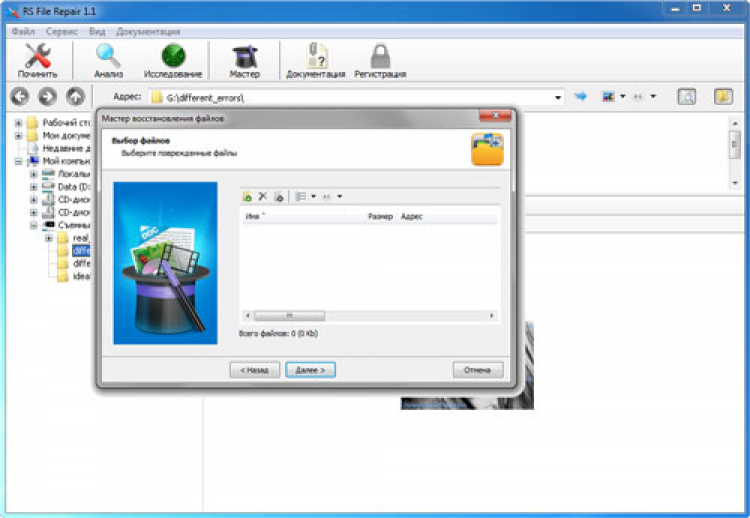Click the Регистрация padlock icon
The height and width of the screenshot is (518, 750).
380,60
